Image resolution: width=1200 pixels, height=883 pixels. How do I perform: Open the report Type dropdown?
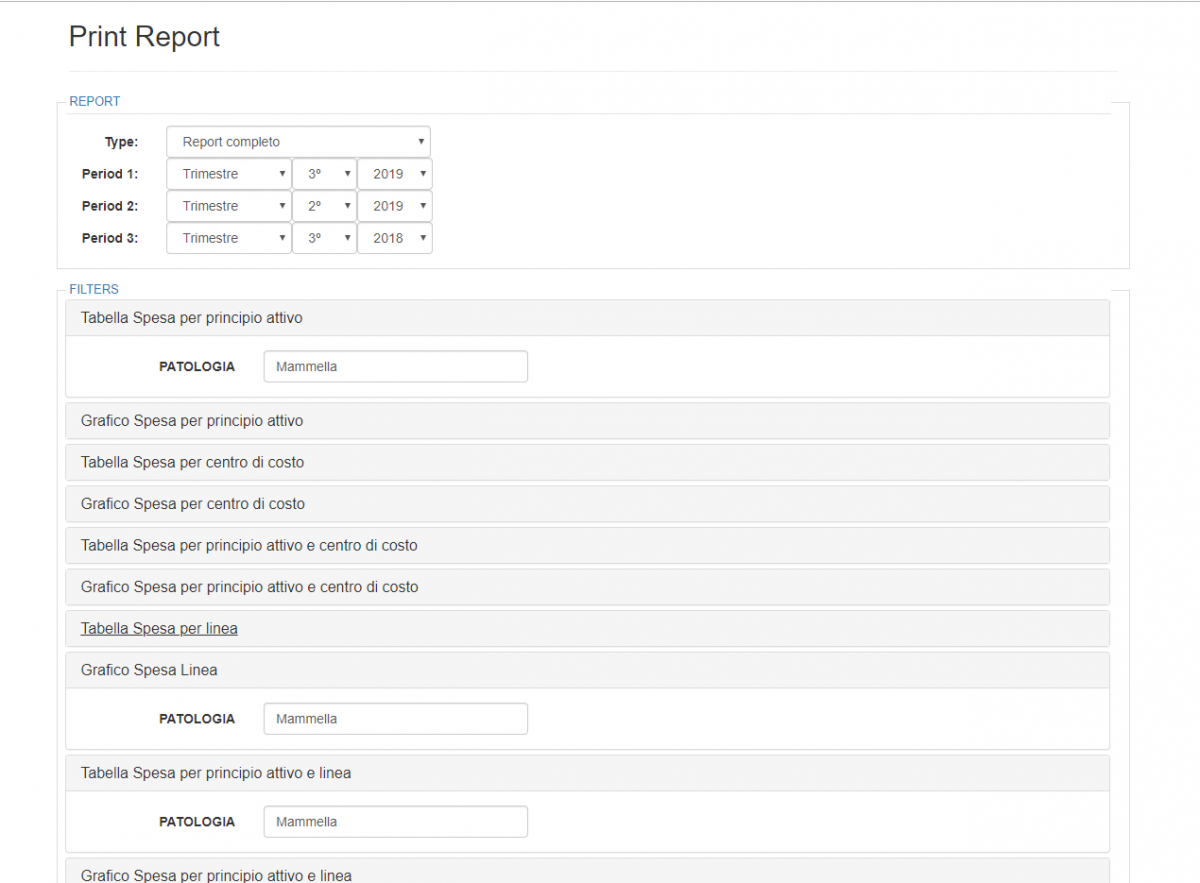298,142
